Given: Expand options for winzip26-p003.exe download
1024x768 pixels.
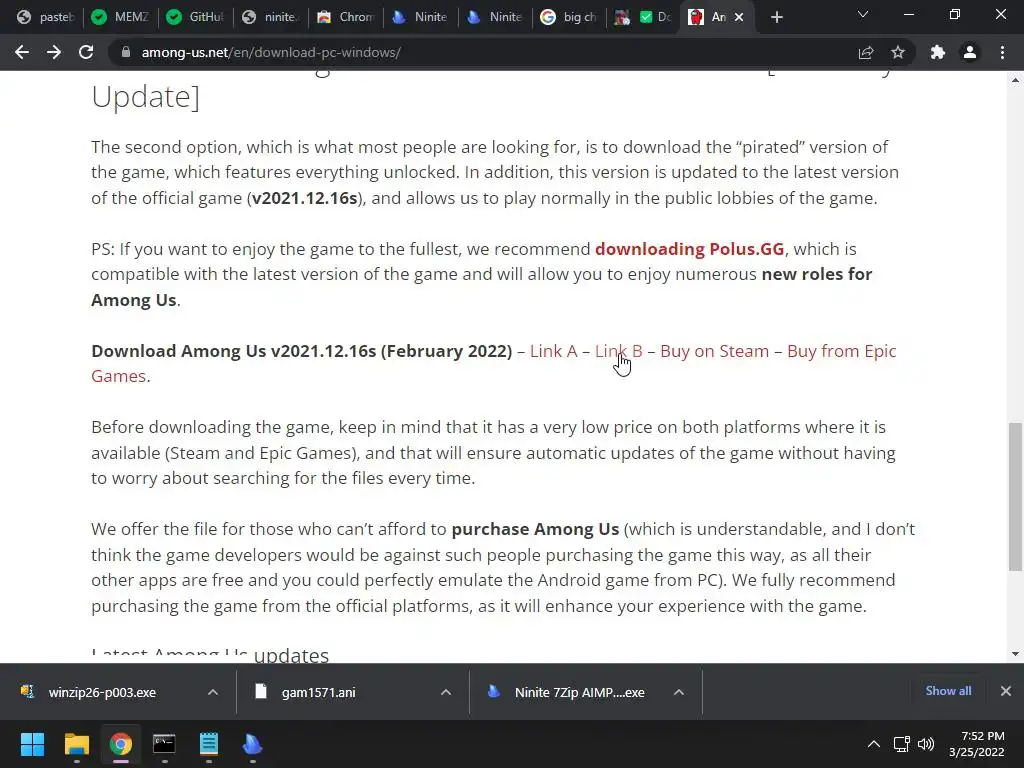Looking at the screenshot, I should tap(213, 692).
